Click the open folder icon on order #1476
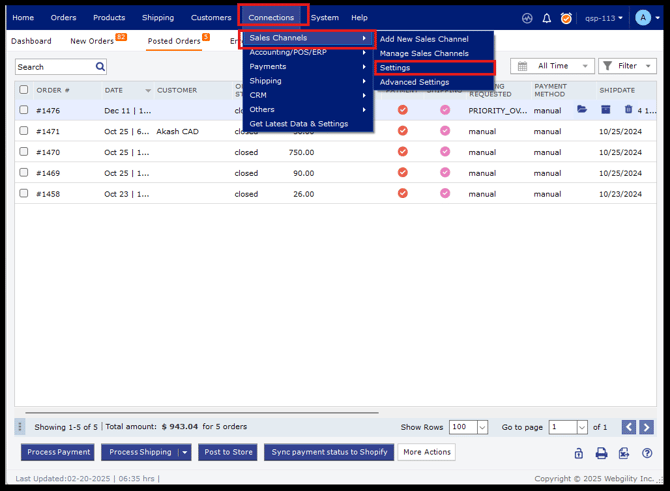This screenshot has height=491, width=670. (x=582, y=110)
